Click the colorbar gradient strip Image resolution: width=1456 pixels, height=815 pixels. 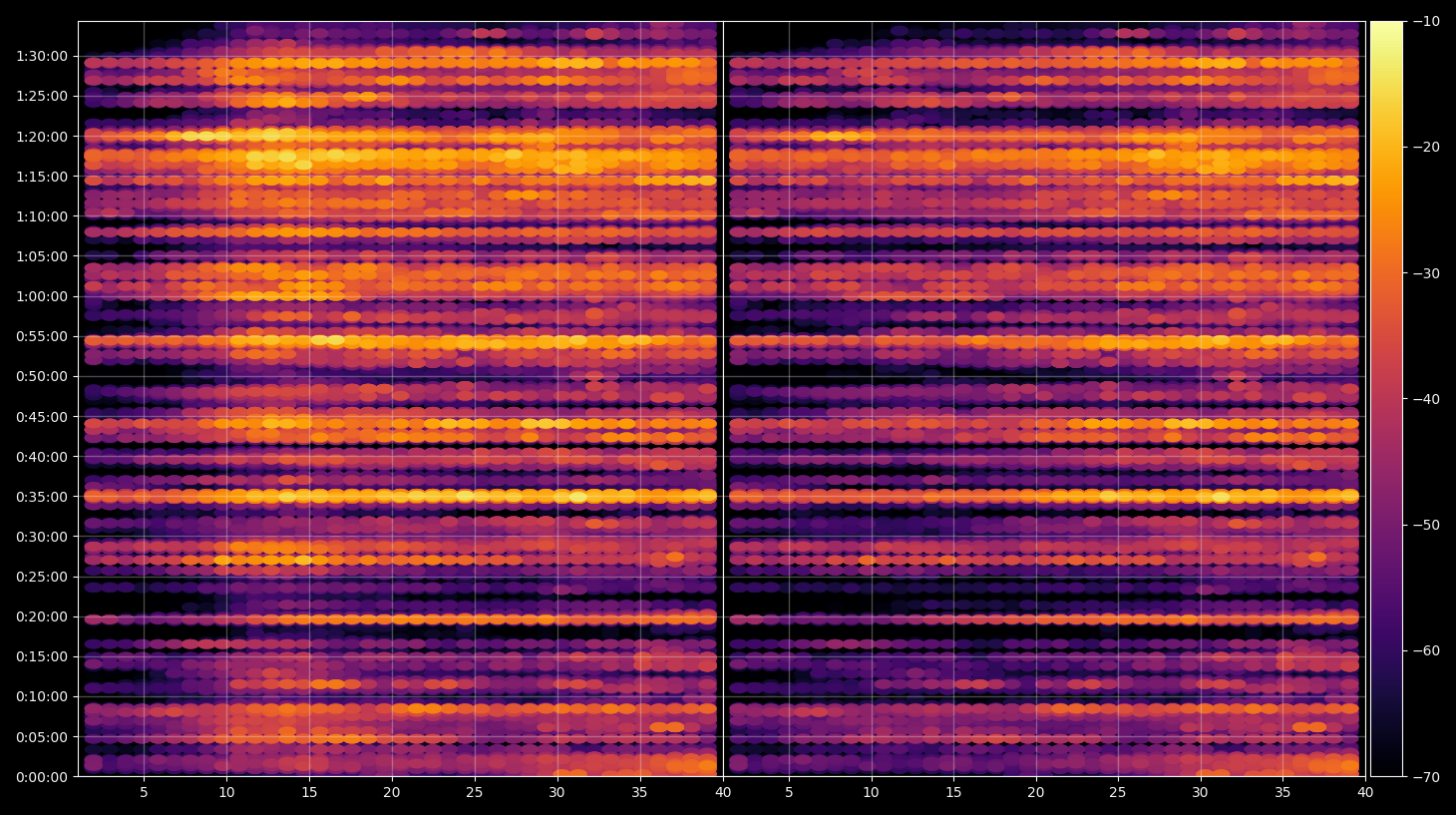[1386, 399]
